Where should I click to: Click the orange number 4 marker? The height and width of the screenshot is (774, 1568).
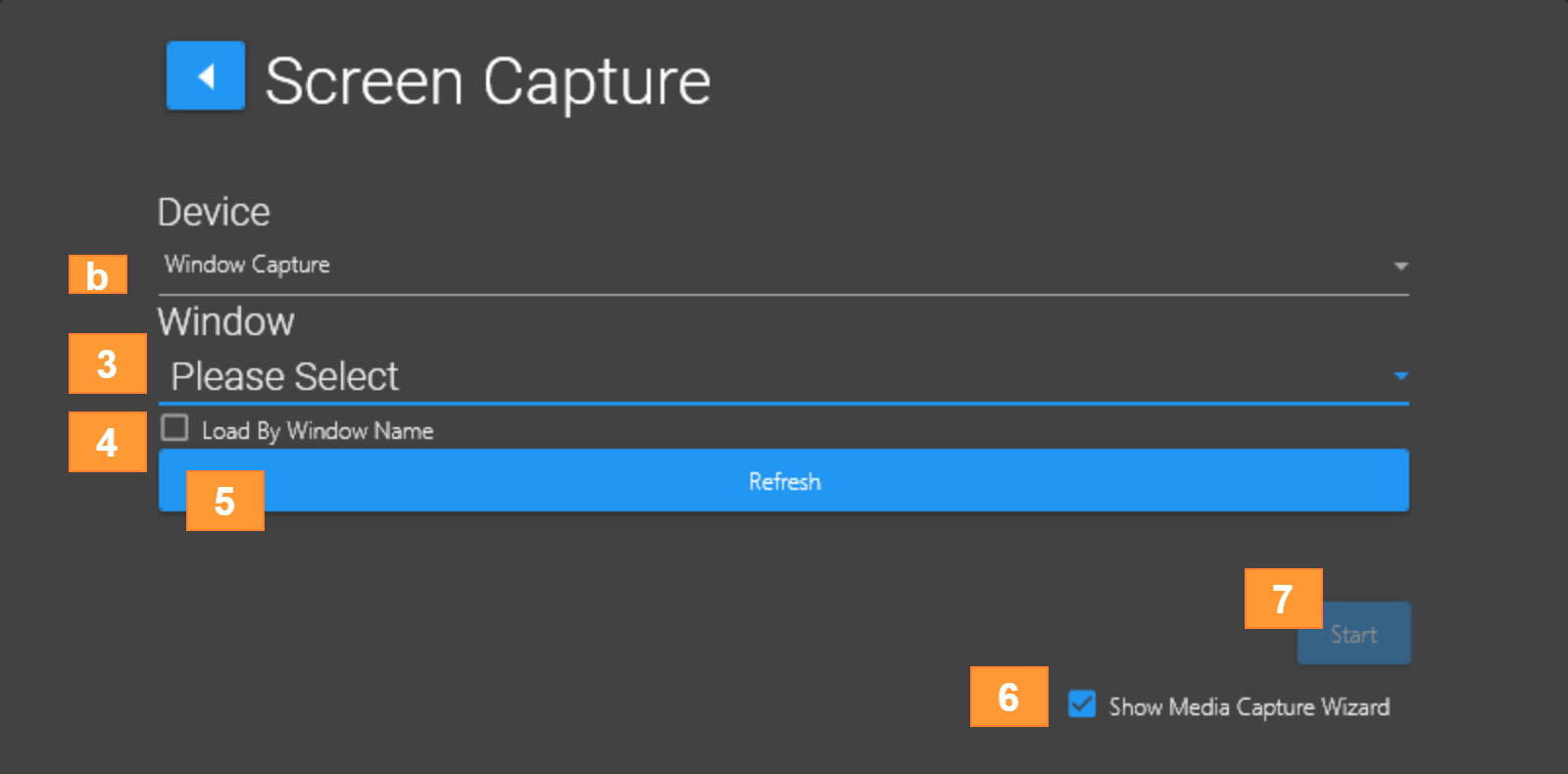(108, 442)
